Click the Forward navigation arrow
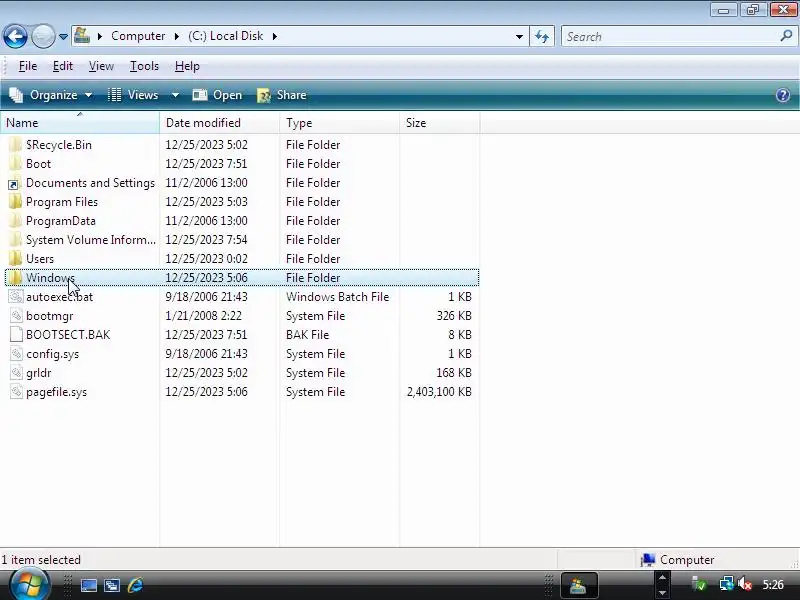 click(43, 36)
